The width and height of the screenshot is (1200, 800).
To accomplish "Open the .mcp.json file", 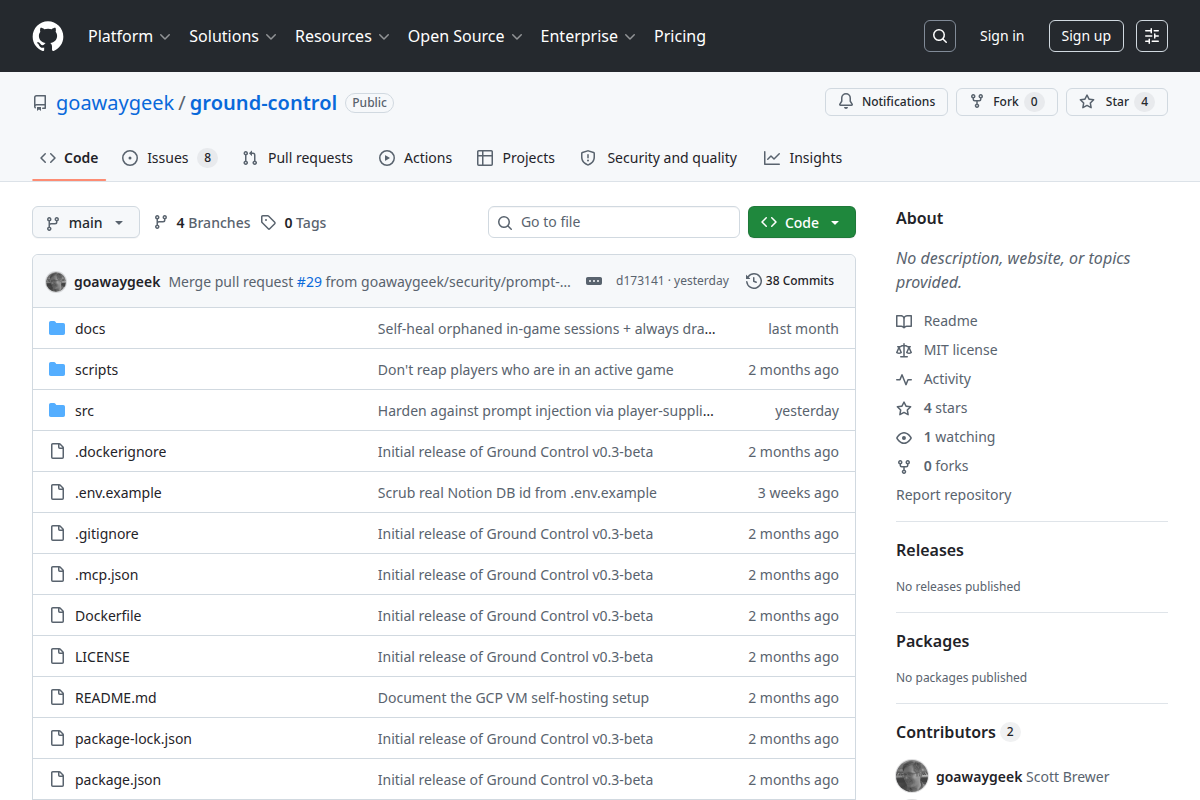I will [106, 575].
